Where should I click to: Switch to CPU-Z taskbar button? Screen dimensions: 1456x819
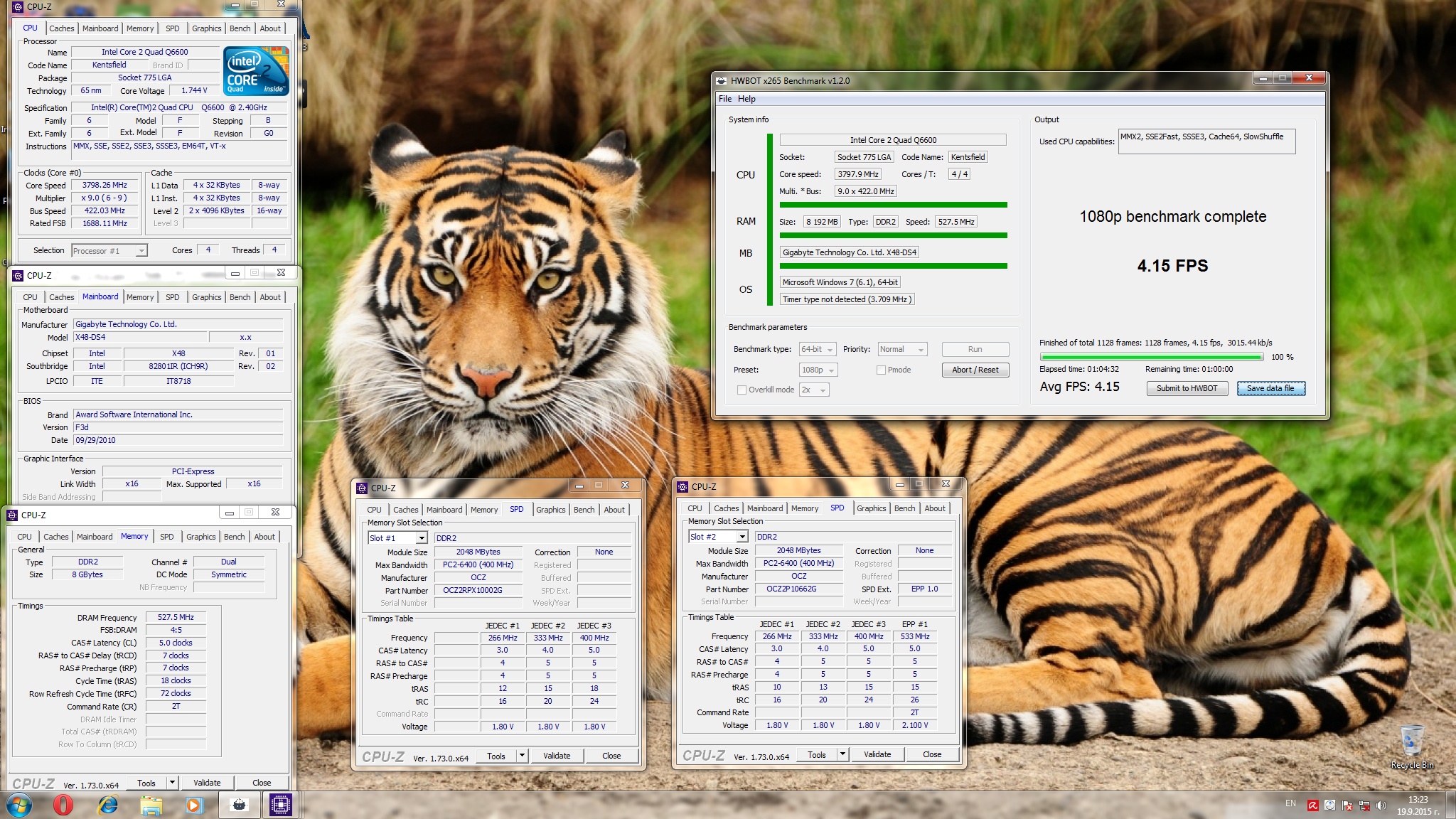point(281,805)
